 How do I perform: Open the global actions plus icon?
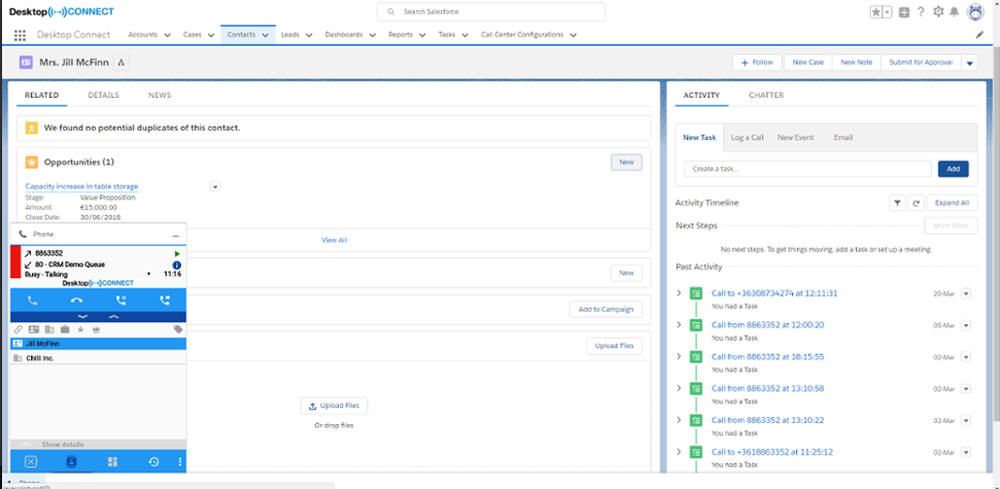[904, 12]
